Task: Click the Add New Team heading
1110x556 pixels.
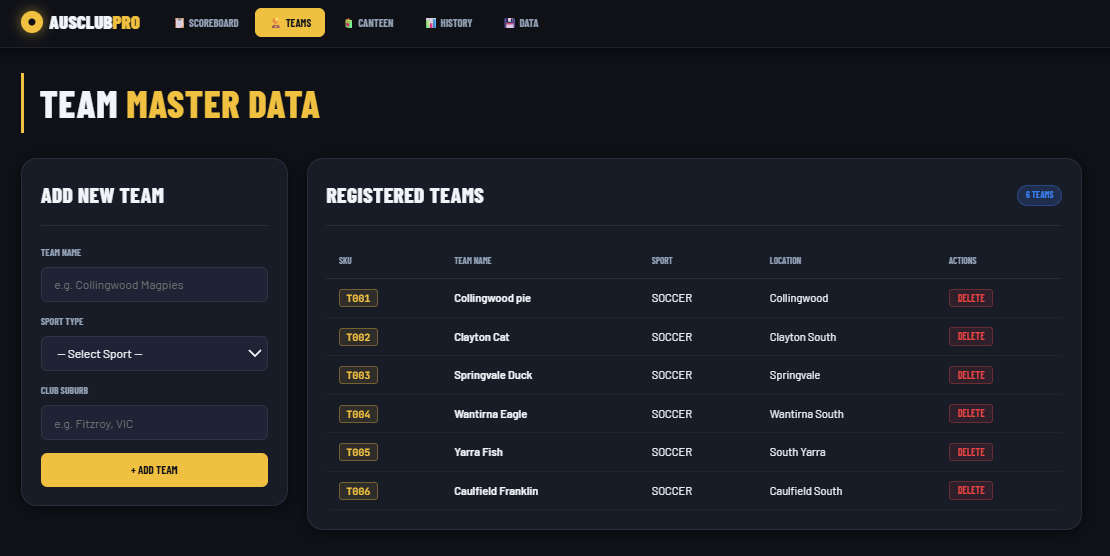Action: [102, 195]
